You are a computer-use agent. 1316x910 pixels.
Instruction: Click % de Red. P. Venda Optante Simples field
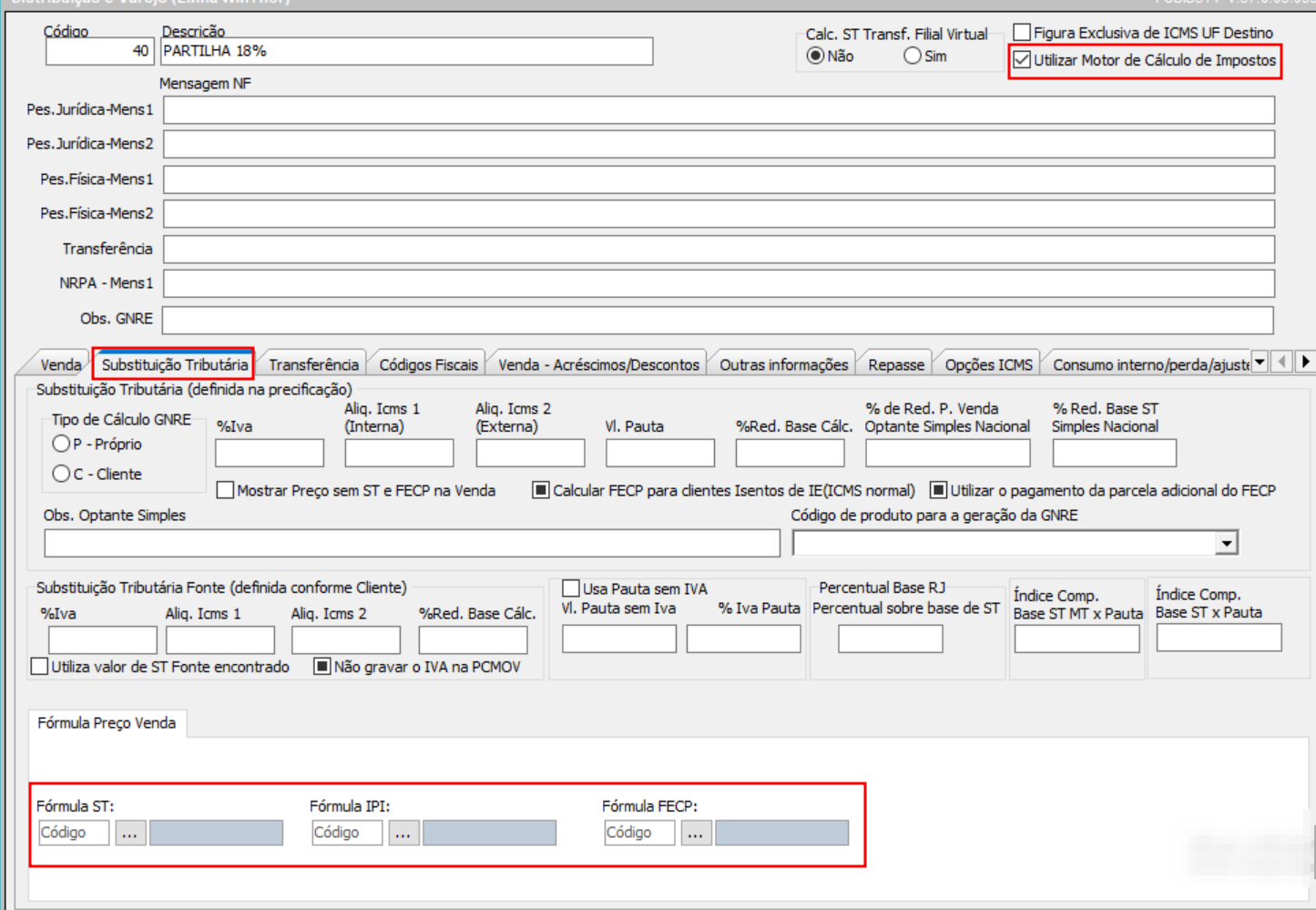[x=948, y=453]
